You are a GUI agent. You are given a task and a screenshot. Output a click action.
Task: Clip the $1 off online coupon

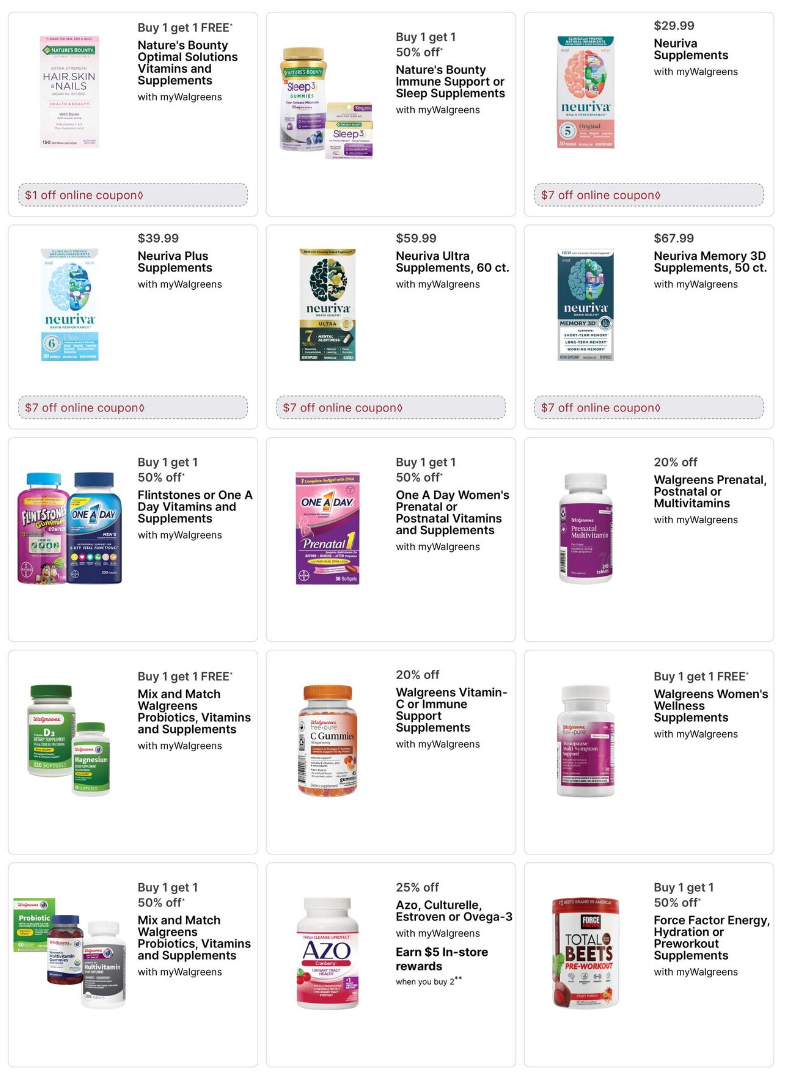133,195
